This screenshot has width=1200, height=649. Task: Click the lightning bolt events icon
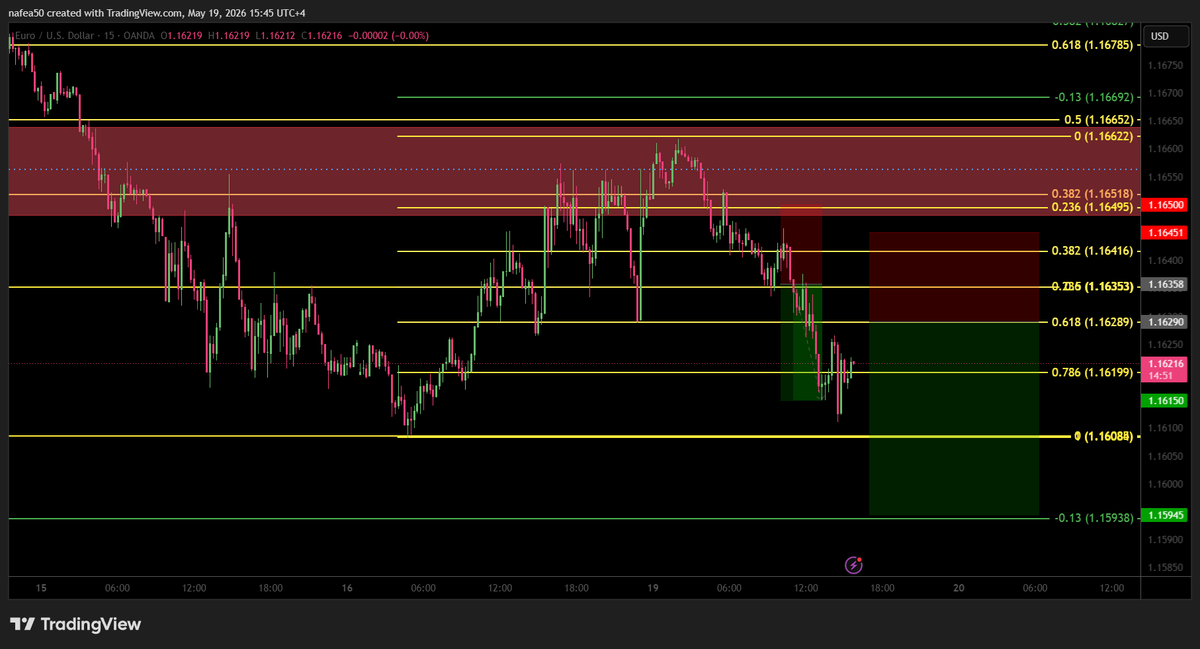point(853,565)
